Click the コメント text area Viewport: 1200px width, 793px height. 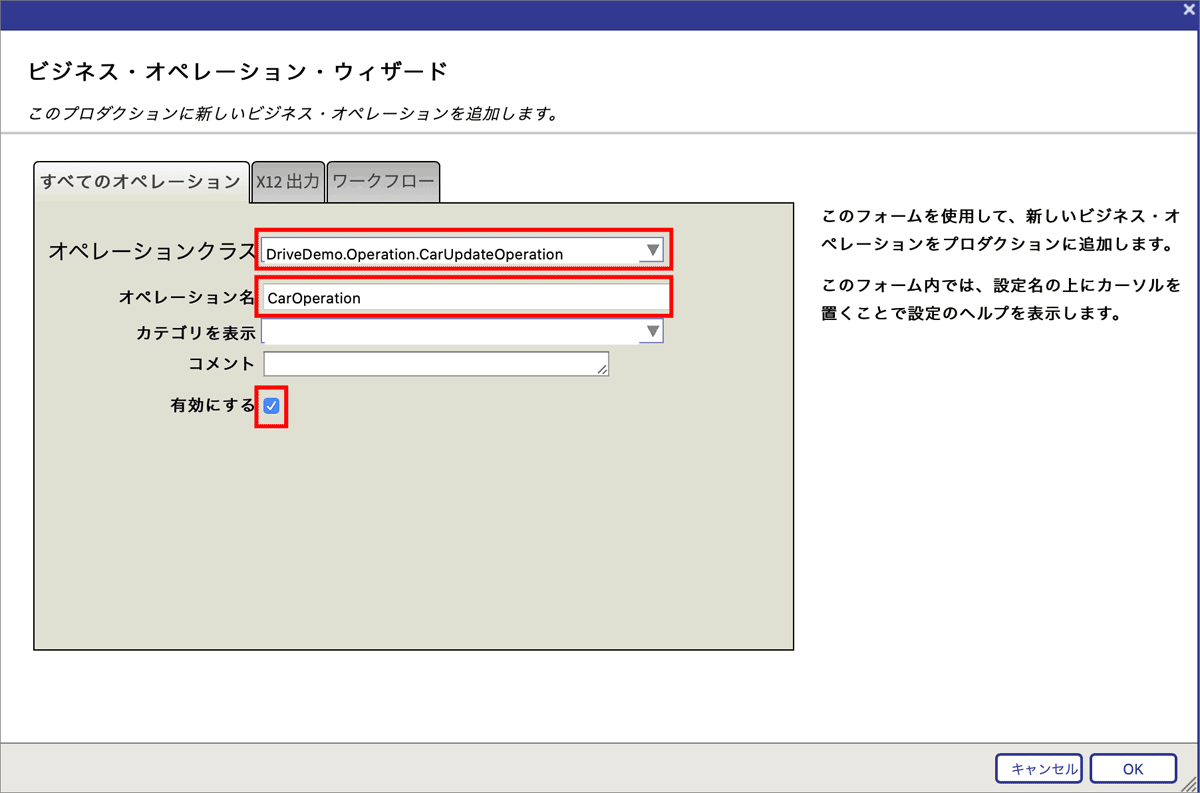pyautogui.click(x=436, y=364)
